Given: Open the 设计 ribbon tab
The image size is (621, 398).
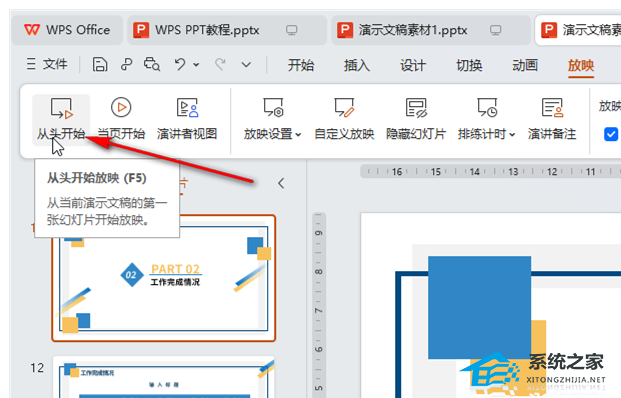Looking at the screenshot, I should coord(413,65).
